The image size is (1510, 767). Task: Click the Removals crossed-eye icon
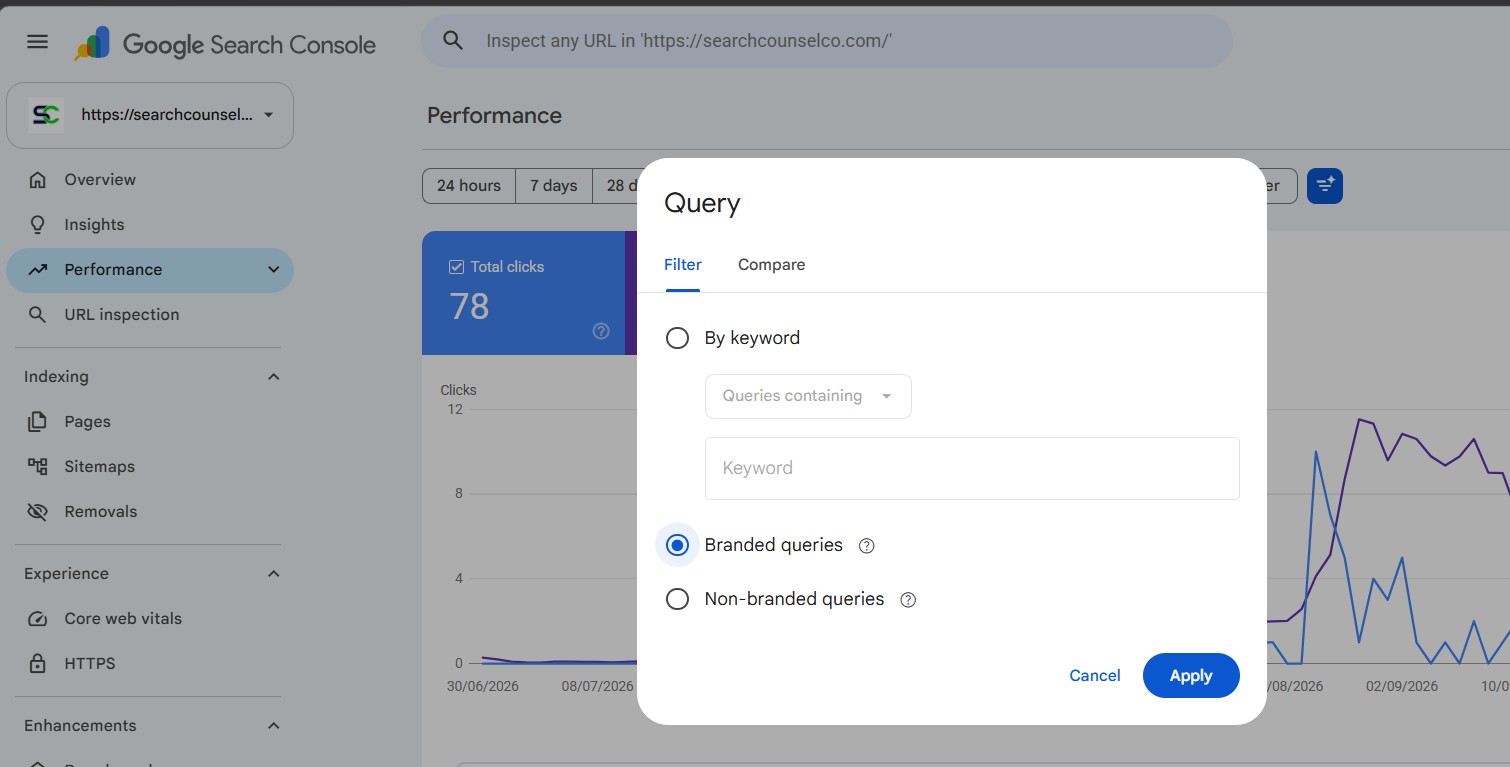[38, 512]
